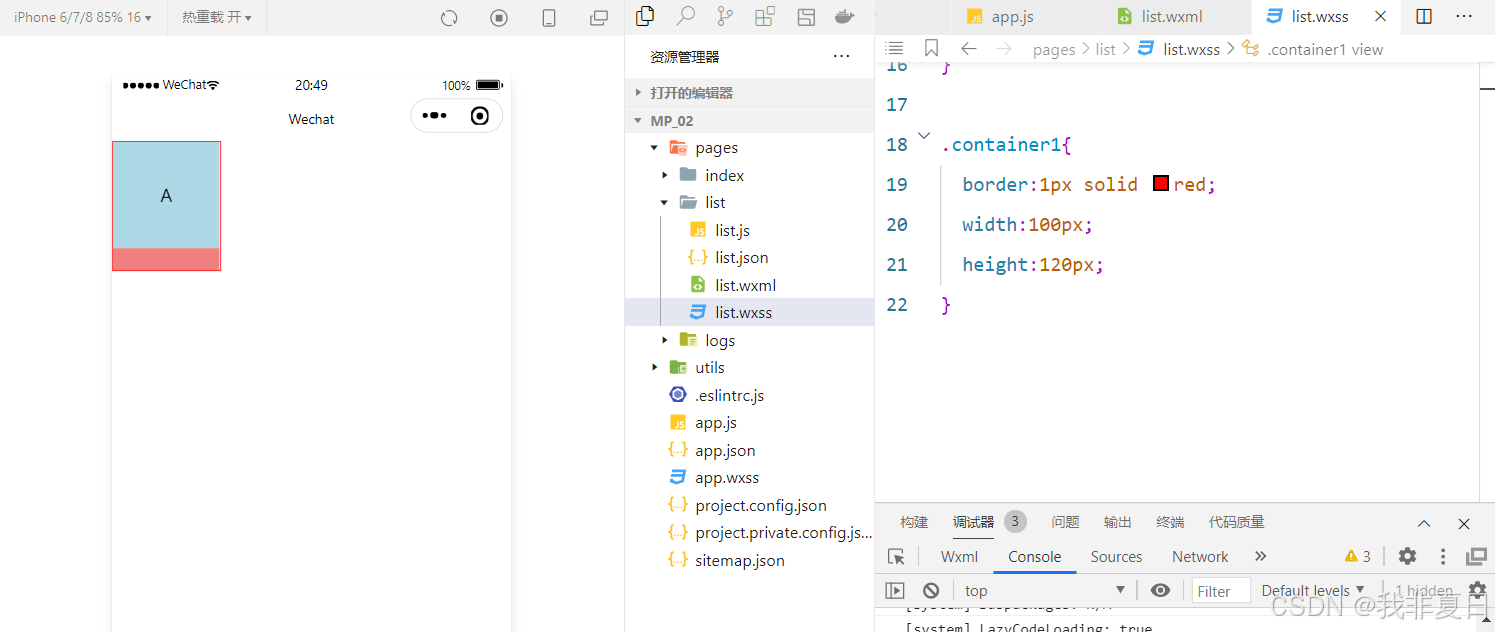Fold the .container1 rule at line 18

[923, 135]
